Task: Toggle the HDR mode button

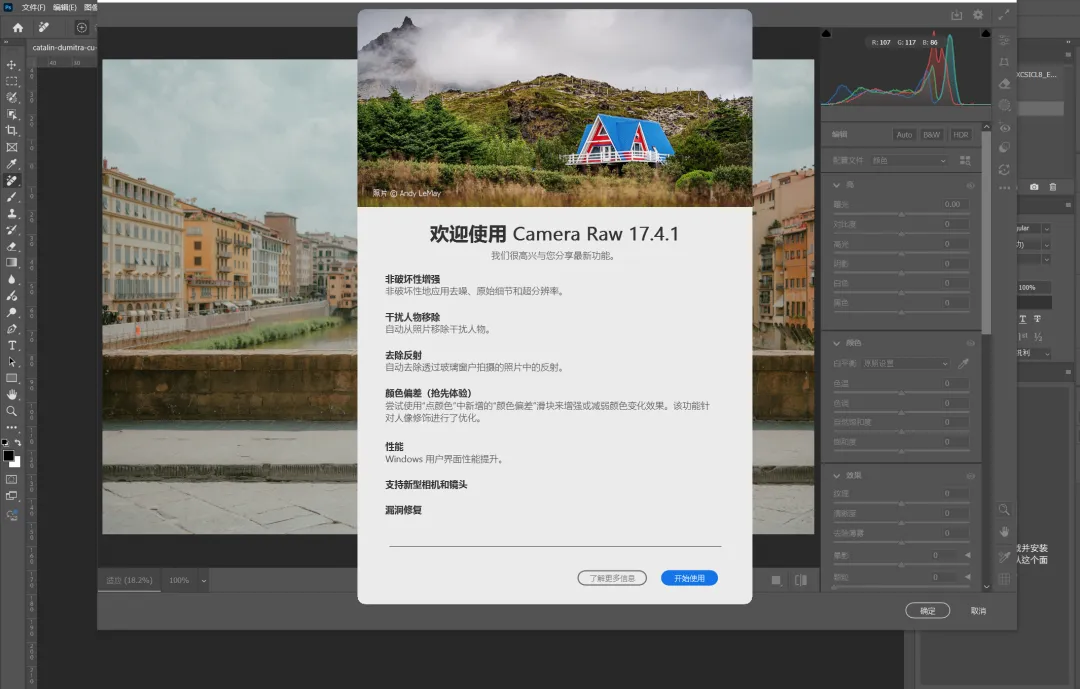Action: click(x=961, y=135)
